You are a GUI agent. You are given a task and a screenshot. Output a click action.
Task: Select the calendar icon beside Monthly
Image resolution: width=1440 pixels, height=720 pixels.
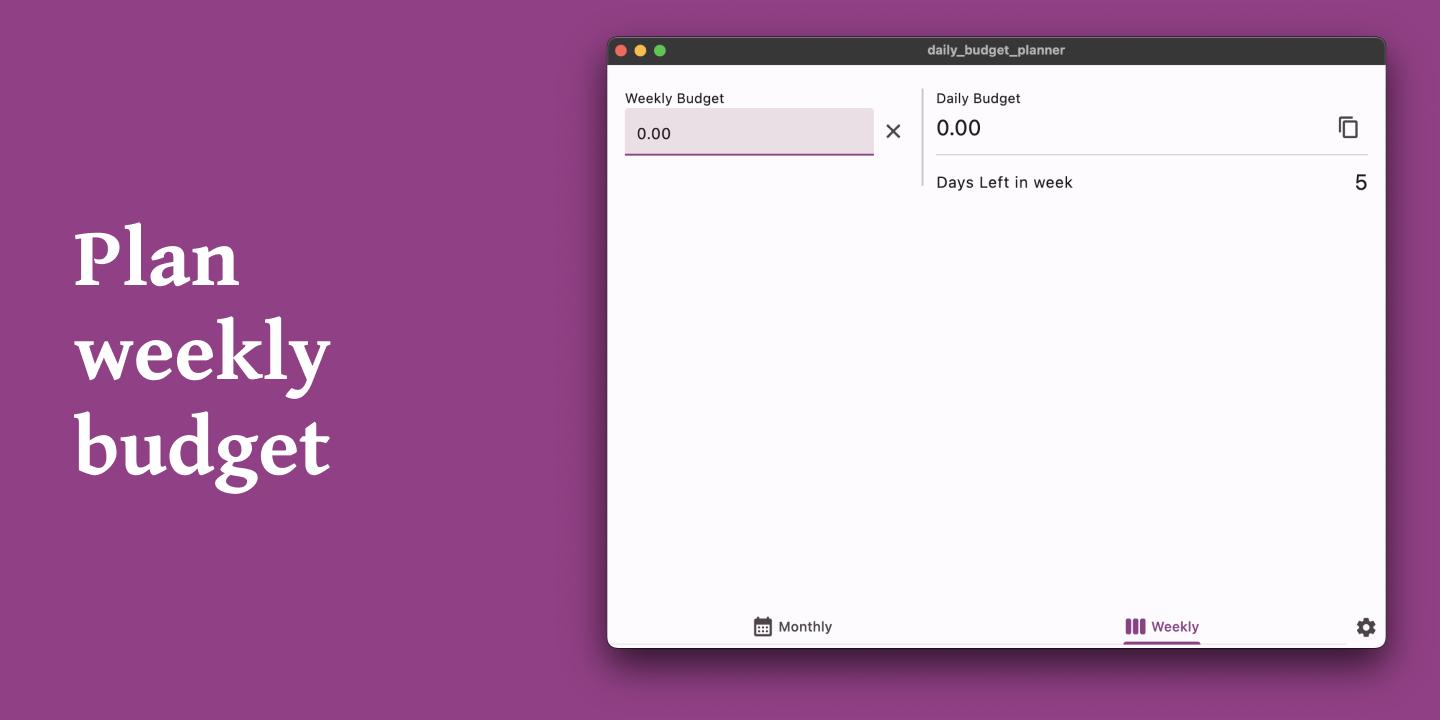pyautogui.click(x=762, y=626)
